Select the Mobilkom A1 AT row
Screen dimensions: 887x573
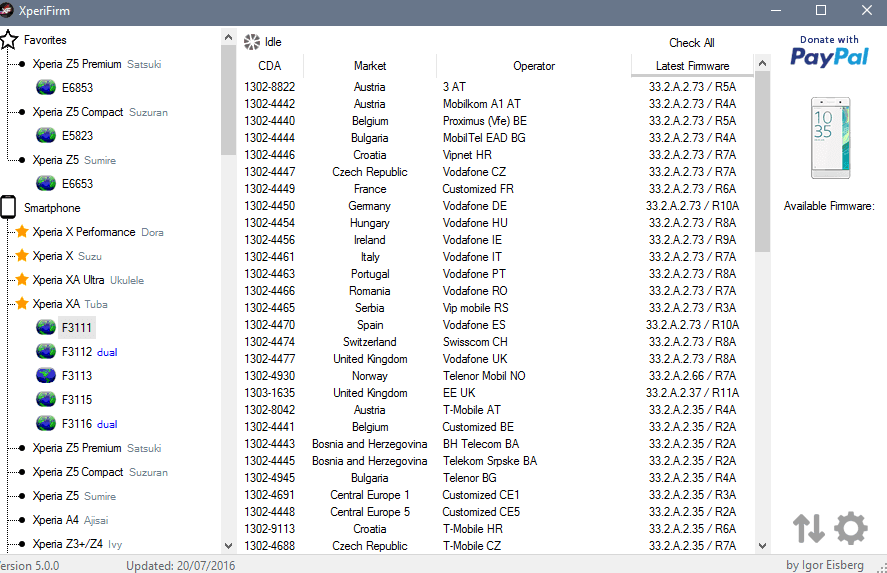point(496,104)
